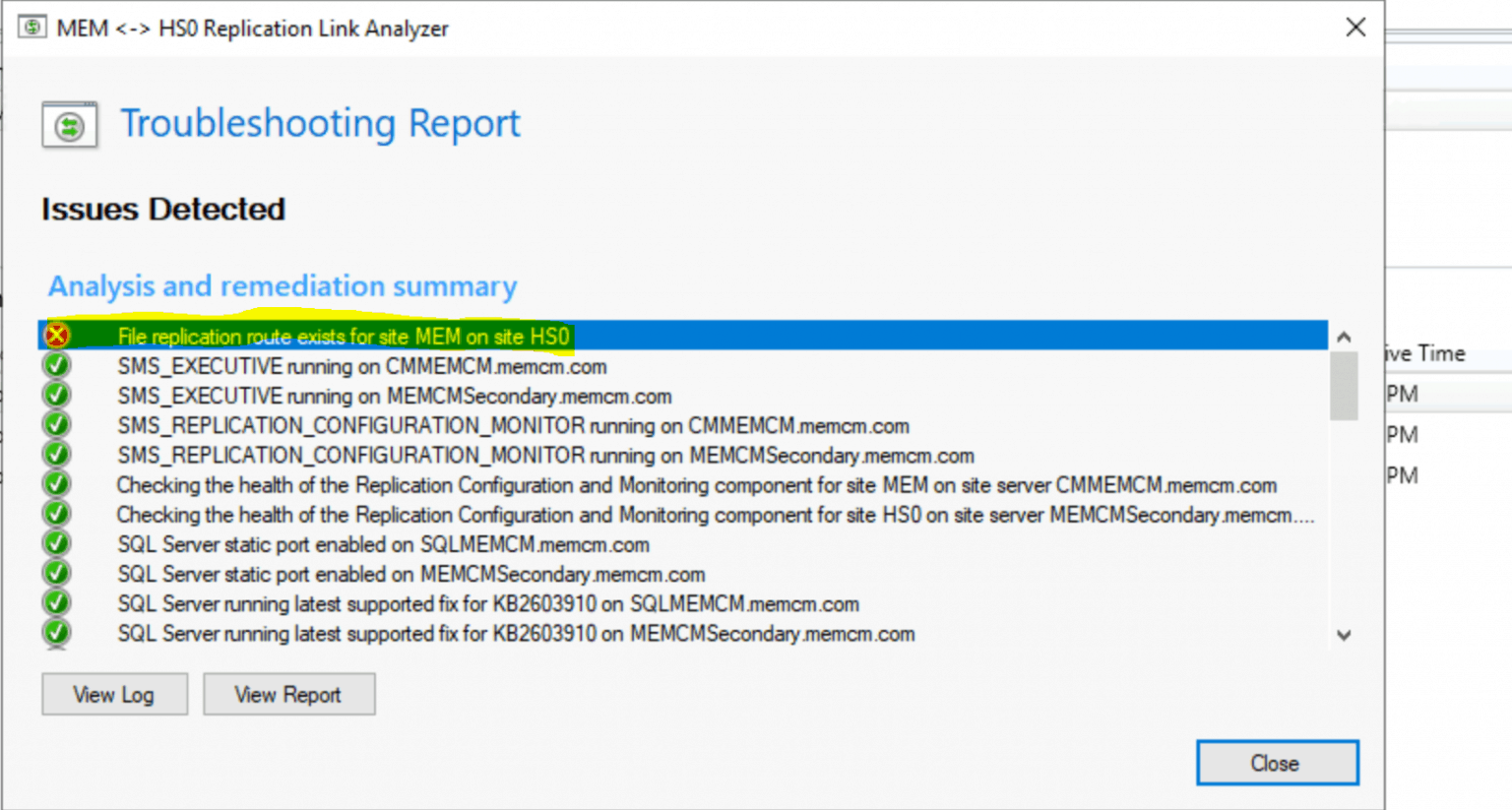1512x810 pixels.
Task: Click the red error icon for file replication route
Action: 57,336
